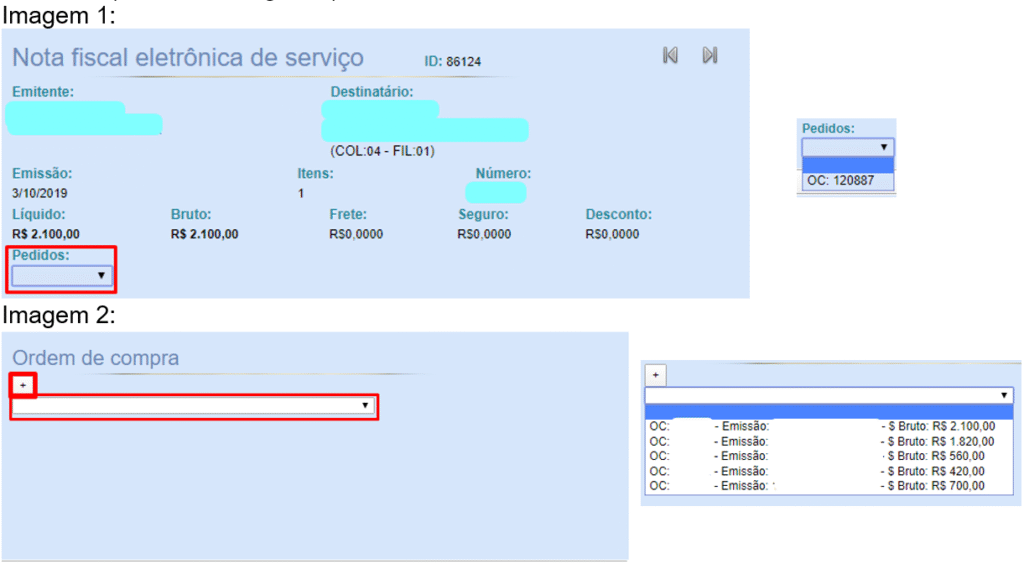Click the red-outlined plus button under Ordem de compra
Image resolution: width=1024 pixels, height=564 pixels.
pyautogui.click(x=23, y=384)
